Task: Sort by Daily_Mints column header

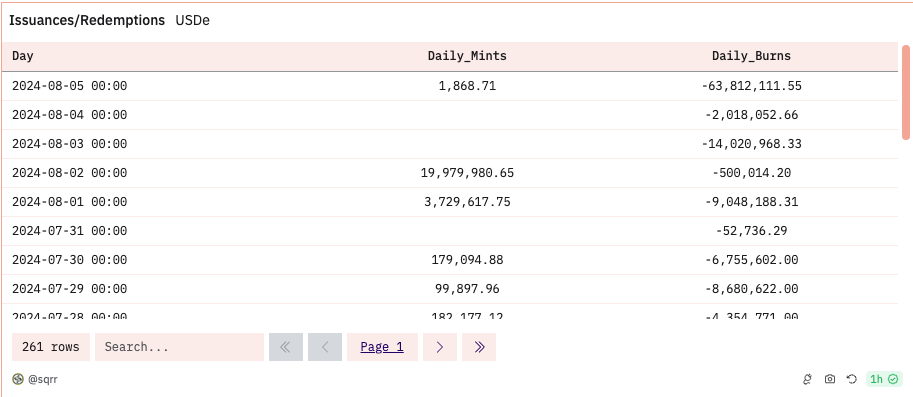Action: (467, 56)
